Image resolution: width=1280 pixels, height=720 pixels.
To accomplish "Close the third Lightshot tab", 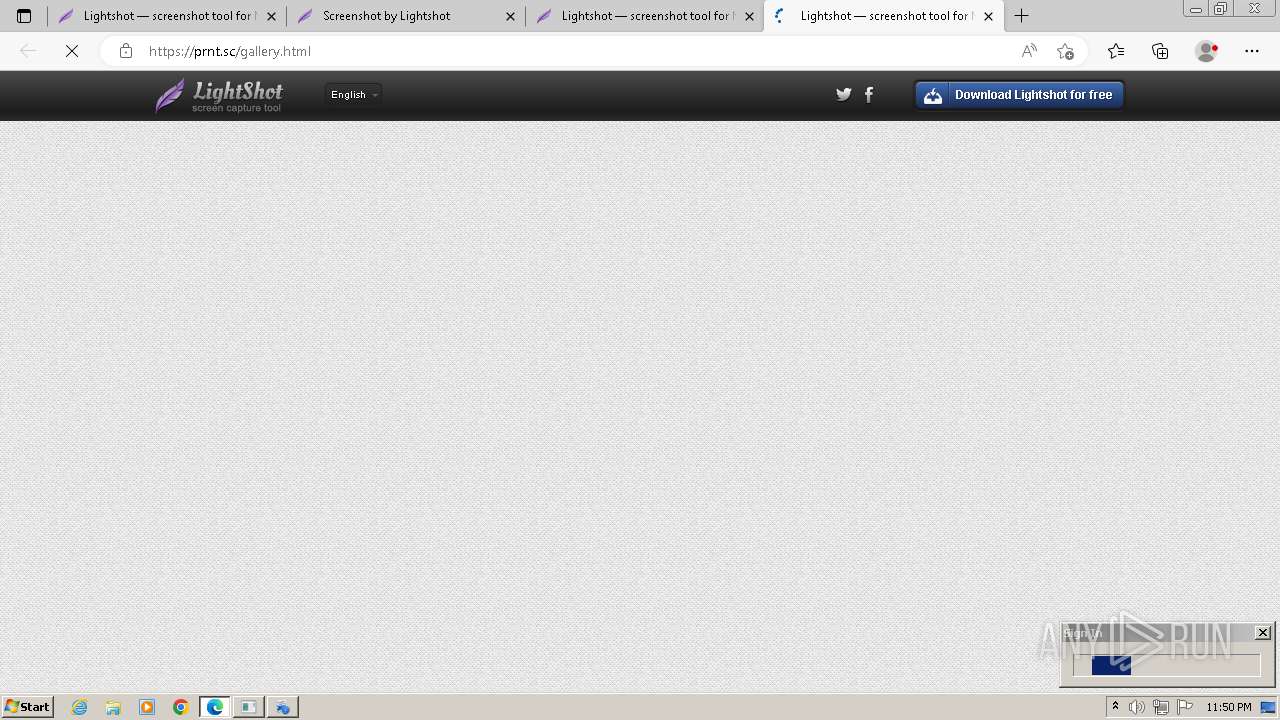I will pos(749,16).
